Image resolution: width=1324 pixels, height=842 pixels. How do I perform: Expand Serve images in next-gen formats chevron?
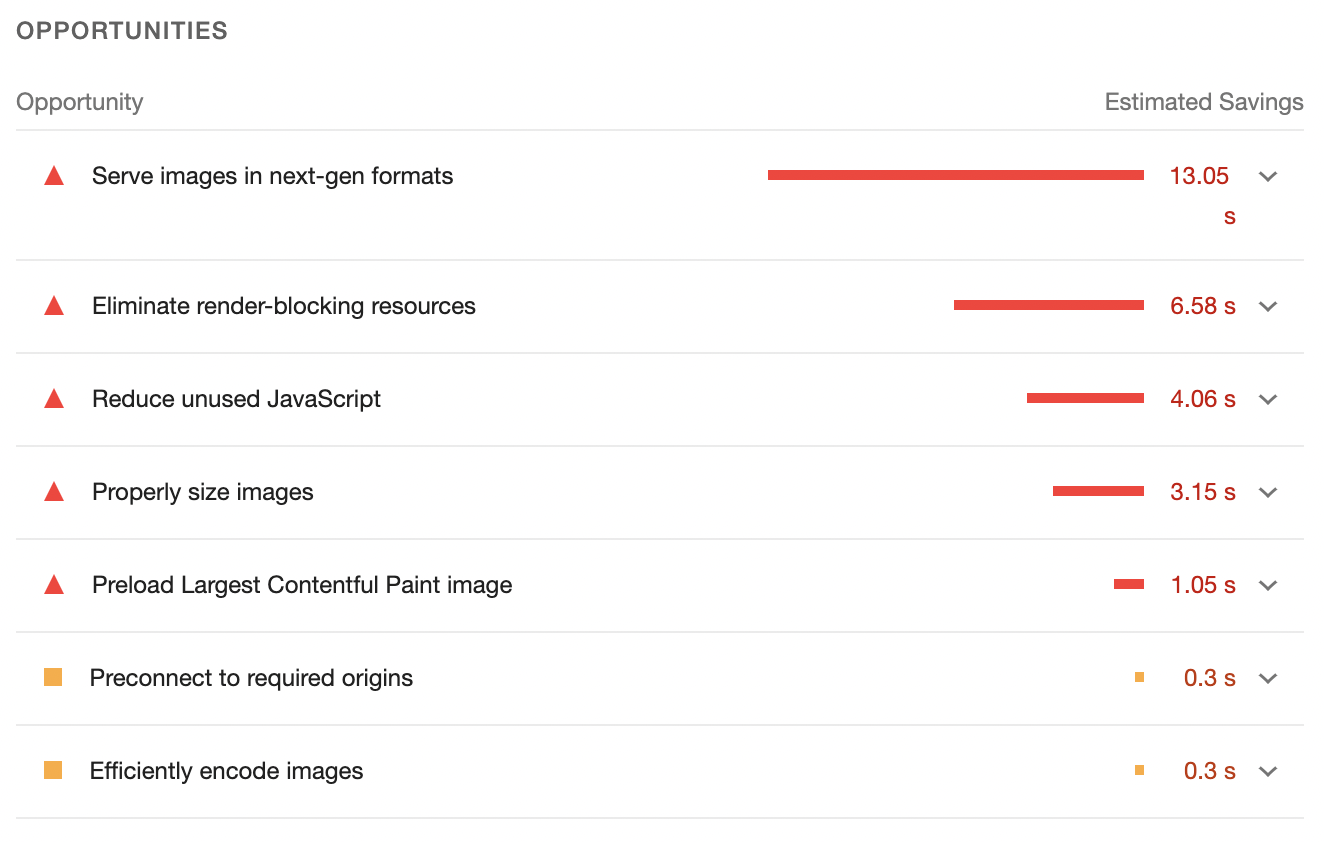pyautogui.click(x=1268, y=177)
